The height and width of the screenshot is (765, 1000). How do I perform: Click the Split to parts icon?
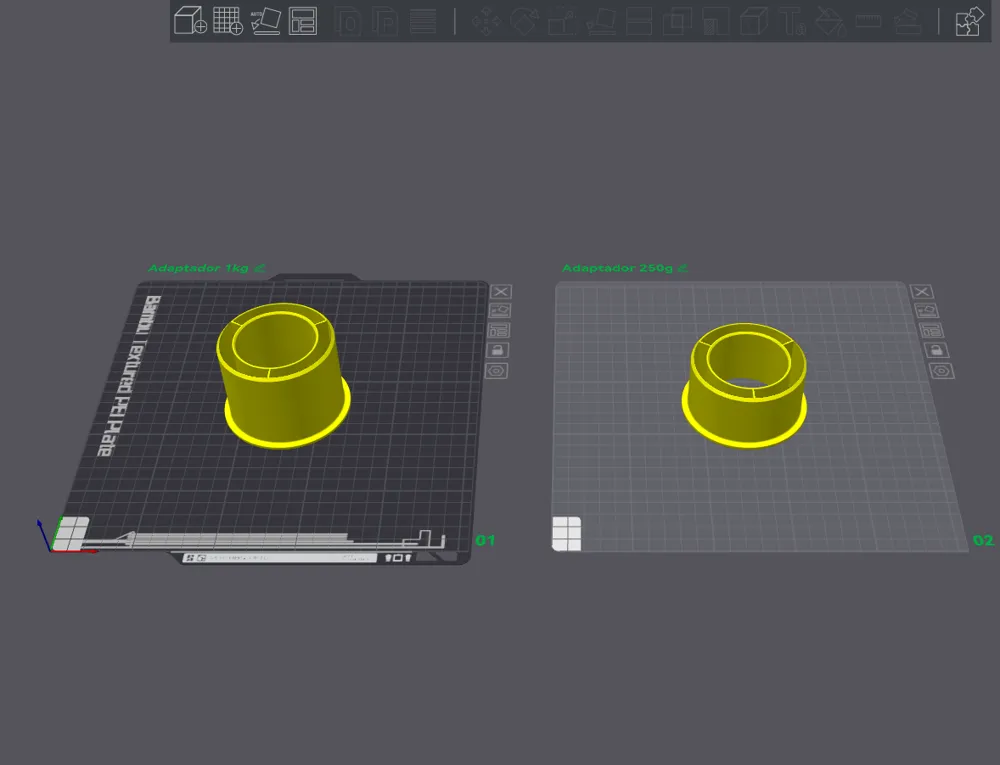pyautogui.click(x=385, y=20)
